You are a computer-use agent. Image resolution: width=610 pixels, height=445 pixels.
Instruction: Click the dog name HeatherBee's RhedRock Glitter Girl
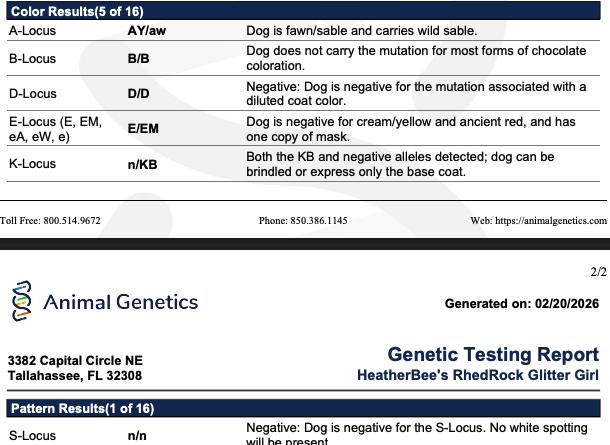[x=478, y=375]
